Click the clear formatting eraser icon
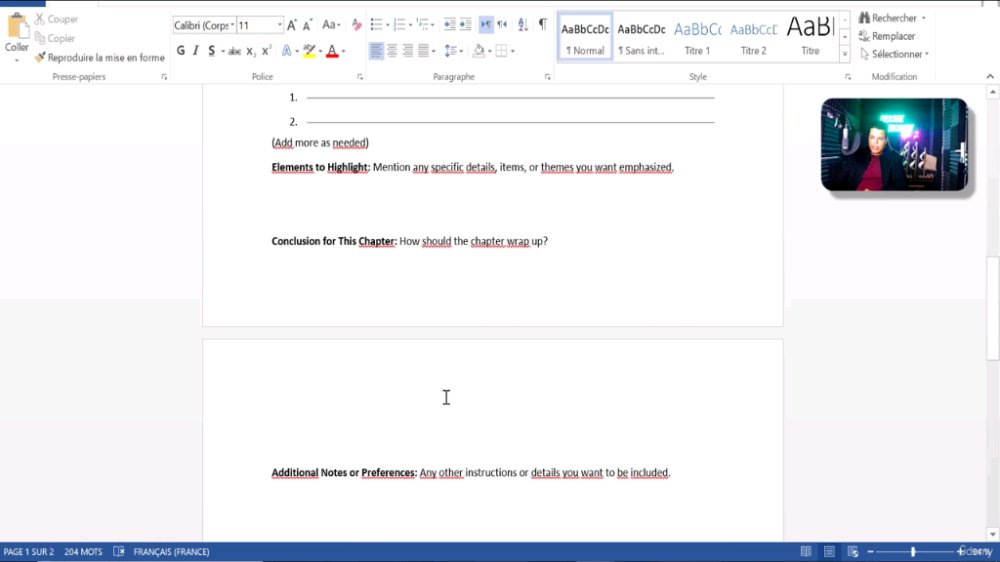The width and height of the screenshot is (1000, 562). [x=357, y=26]
